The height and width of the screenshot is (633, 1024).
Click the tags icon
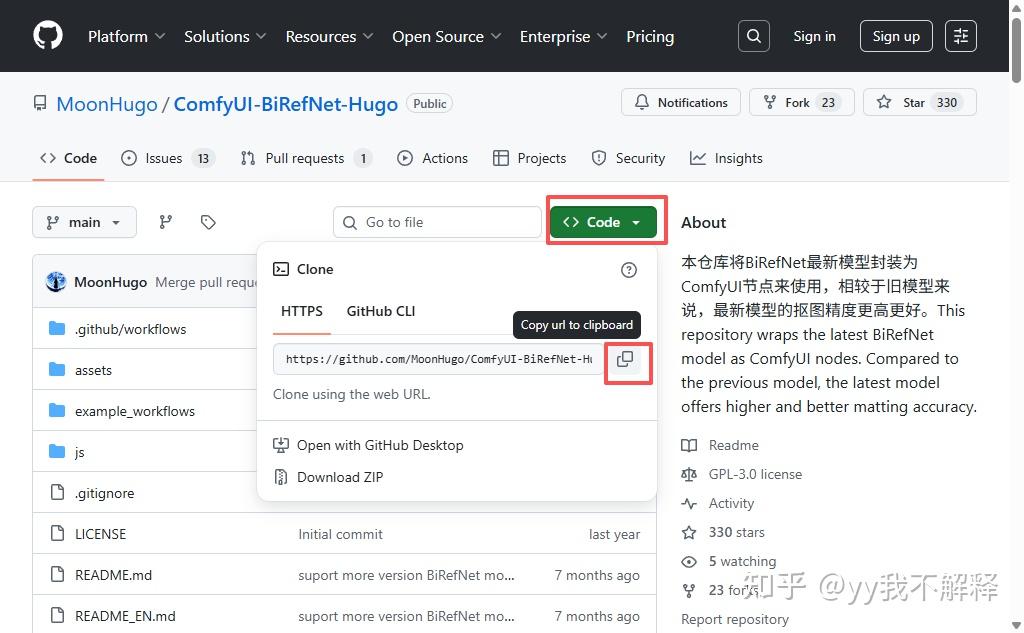click(208, 221)
